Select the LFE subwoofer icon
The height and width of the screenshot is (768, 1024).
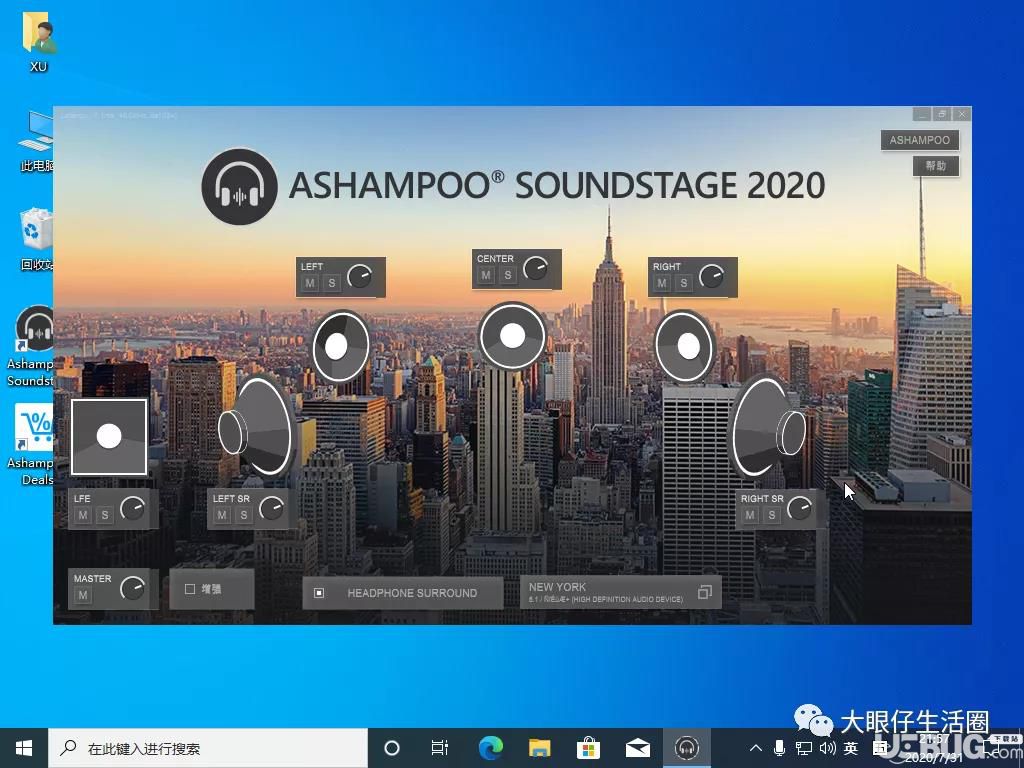pos(109,437)
